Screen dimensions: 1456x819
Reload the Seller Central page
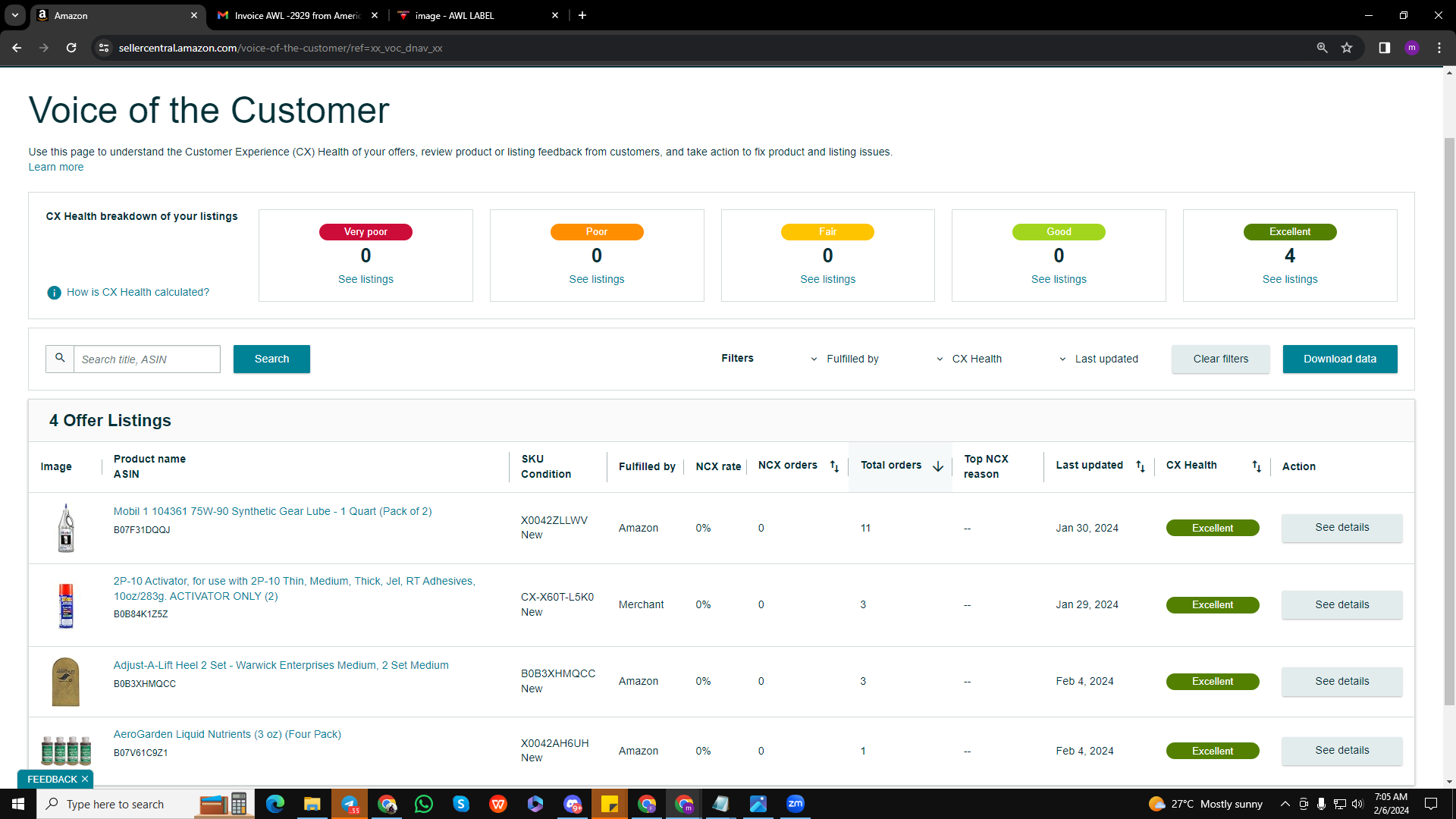(71, 48)
